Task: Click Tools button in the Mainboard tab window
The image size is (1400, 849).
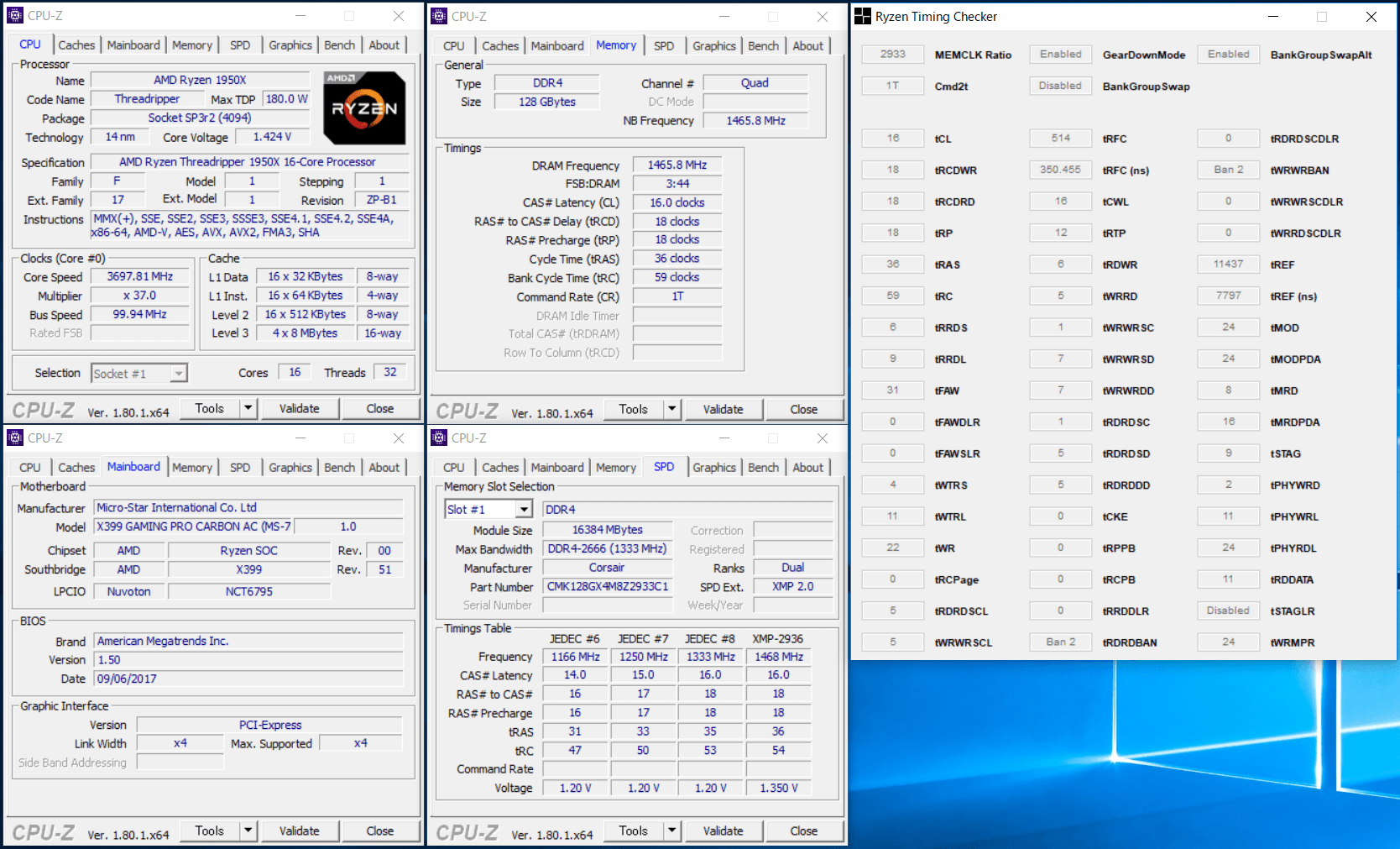Action: (210, 831)
